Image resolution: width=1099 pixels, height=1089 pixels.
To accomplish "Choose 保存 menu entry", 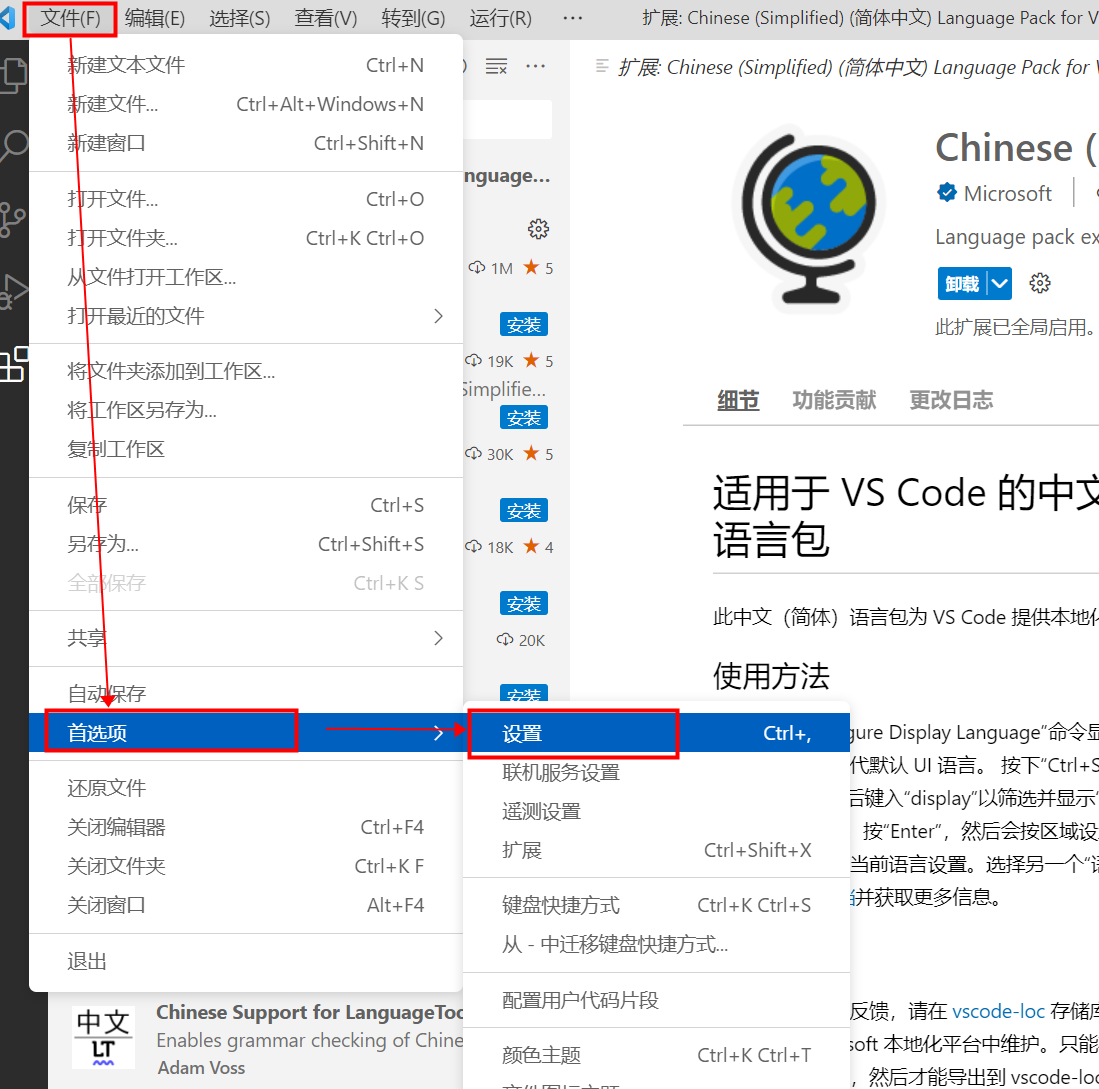I will (x=245, y=505).
